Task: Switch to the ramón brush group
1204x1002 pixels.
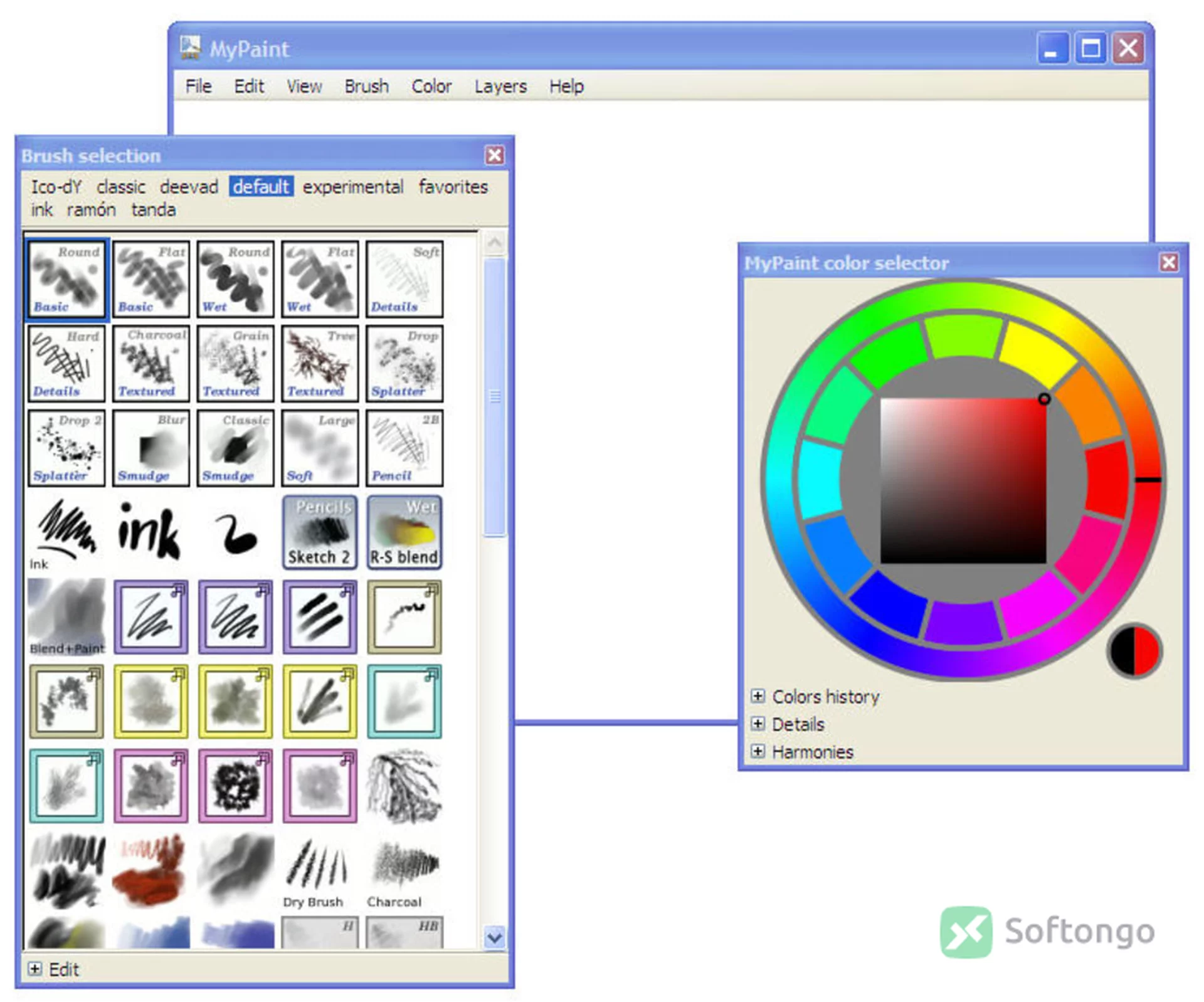Action: click(92, 209)
